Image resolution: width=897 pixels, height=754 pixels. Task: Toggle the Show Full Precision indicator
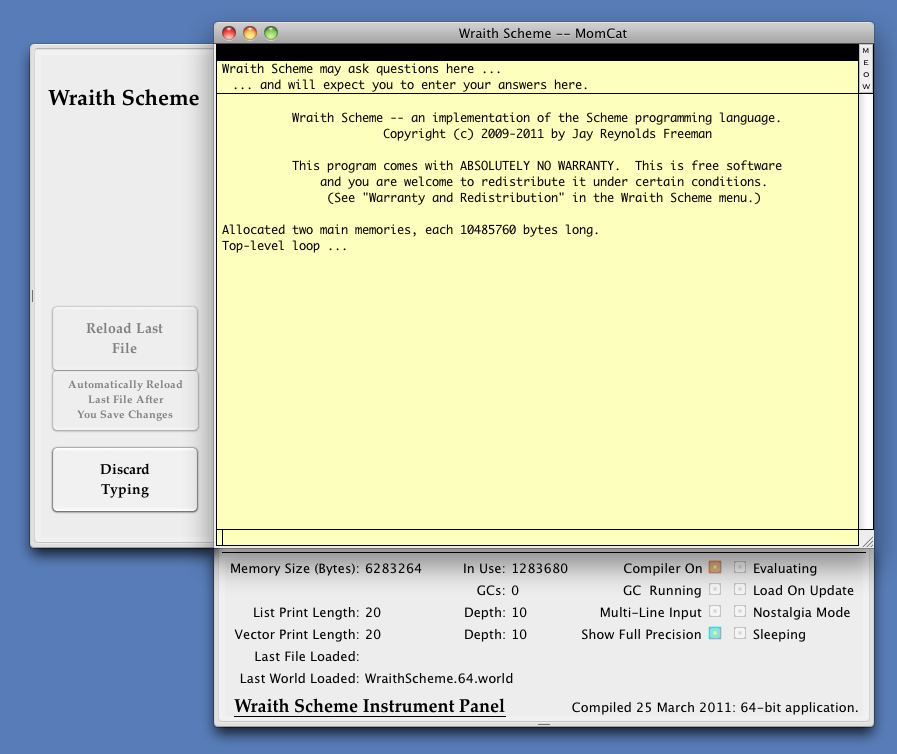coord(715,634)
